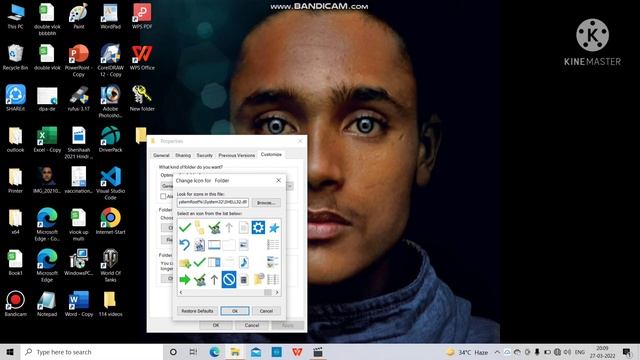Click the WordPad desktop shortcut
Viewport: 640px width, 360px height.
click(110, 16)
